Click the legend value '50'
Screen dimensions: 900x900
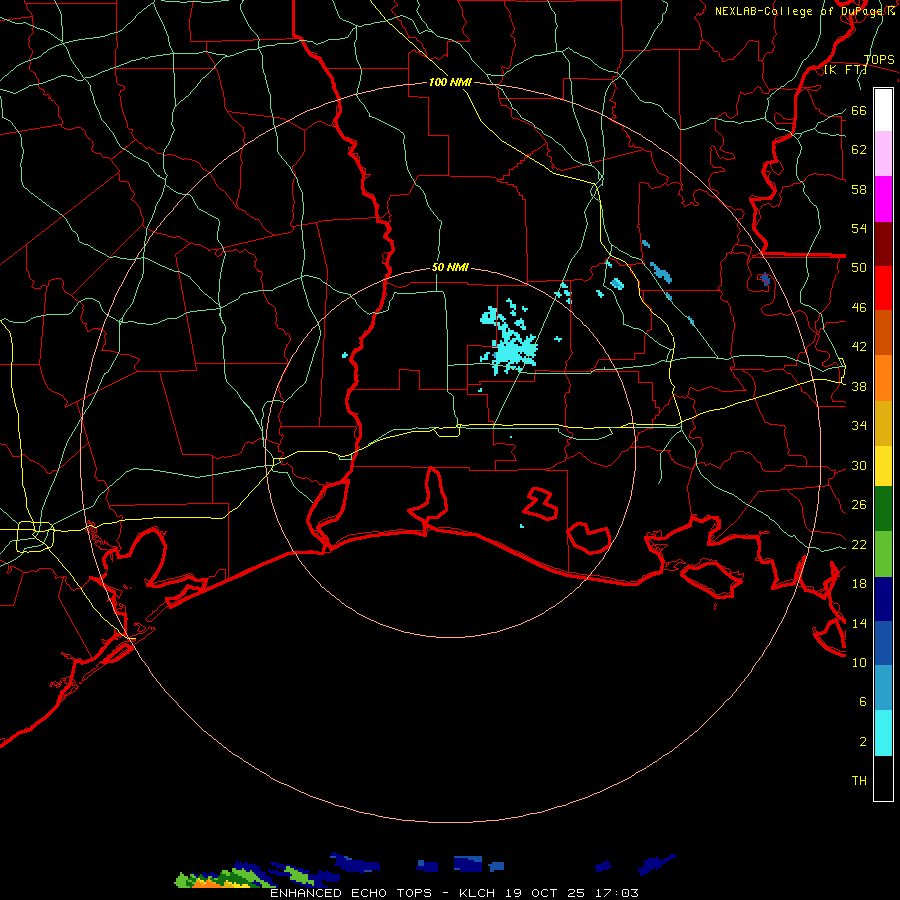point(859,268)
